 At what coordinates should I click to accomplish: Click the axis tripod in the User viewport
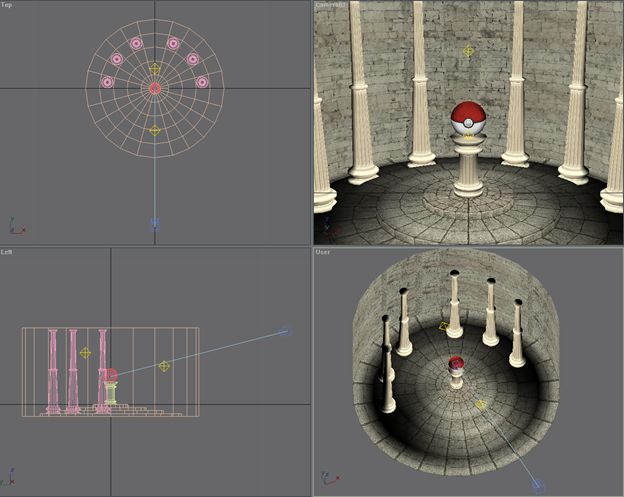pyautogui.click(x=330, y=478)
